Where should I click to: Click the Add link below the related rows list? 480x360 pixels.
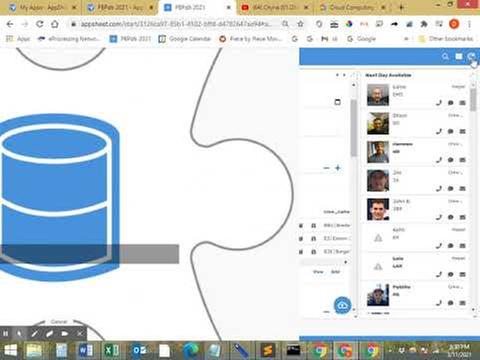[335, 272]
